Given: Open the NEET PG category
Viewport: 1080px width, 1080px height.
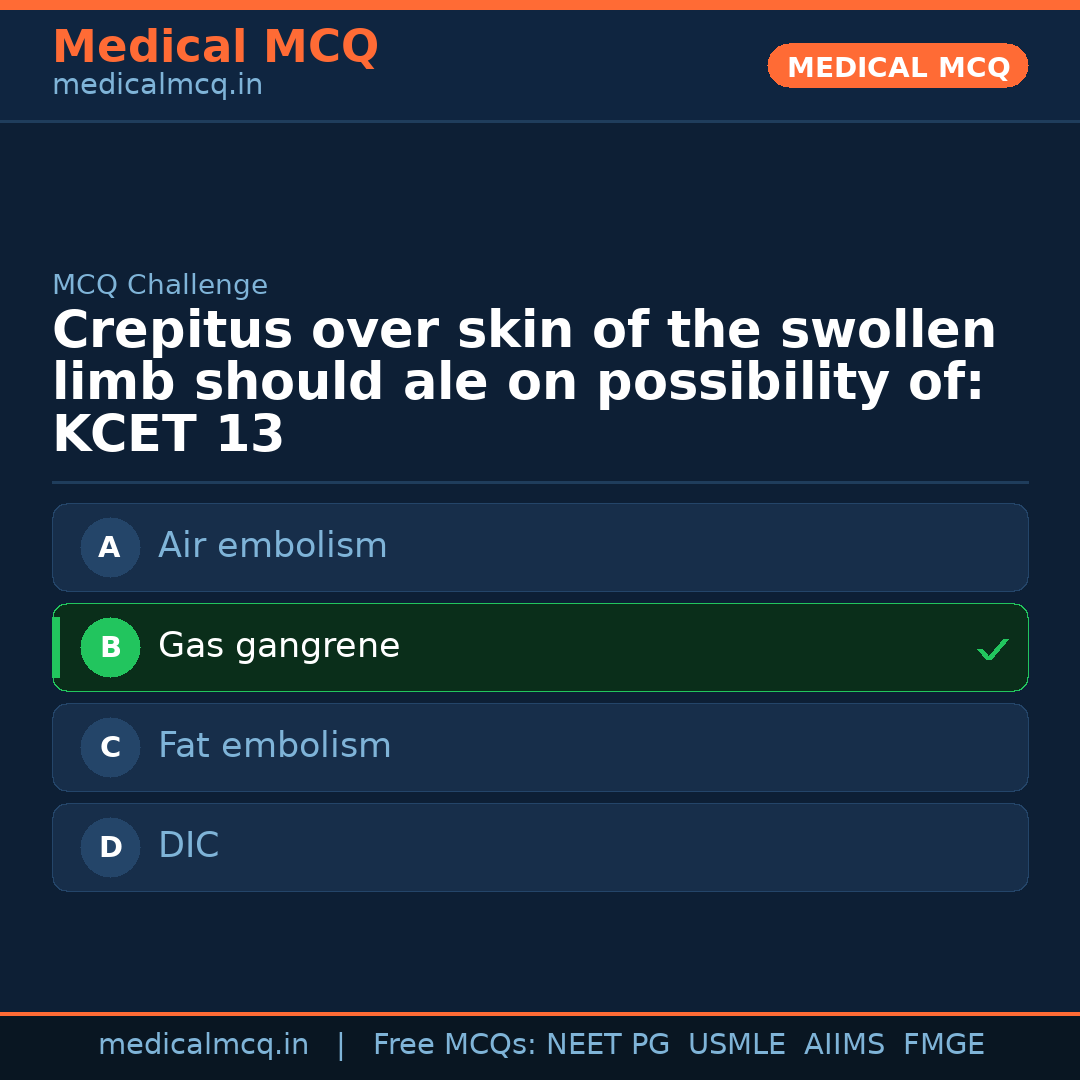Looking at the screenshot, I should click(x=607, y=1043).
